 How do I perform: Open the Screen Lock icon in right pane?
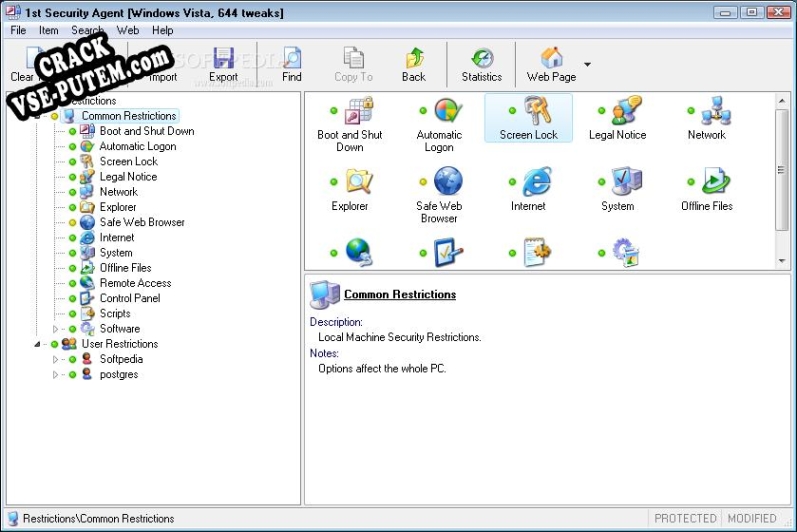[x=528, y=118]
